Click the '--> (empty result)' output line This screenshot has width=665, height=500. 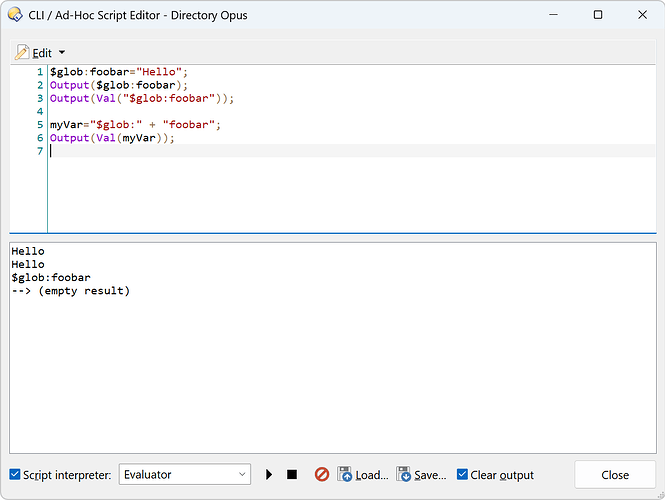coord(70,291)
